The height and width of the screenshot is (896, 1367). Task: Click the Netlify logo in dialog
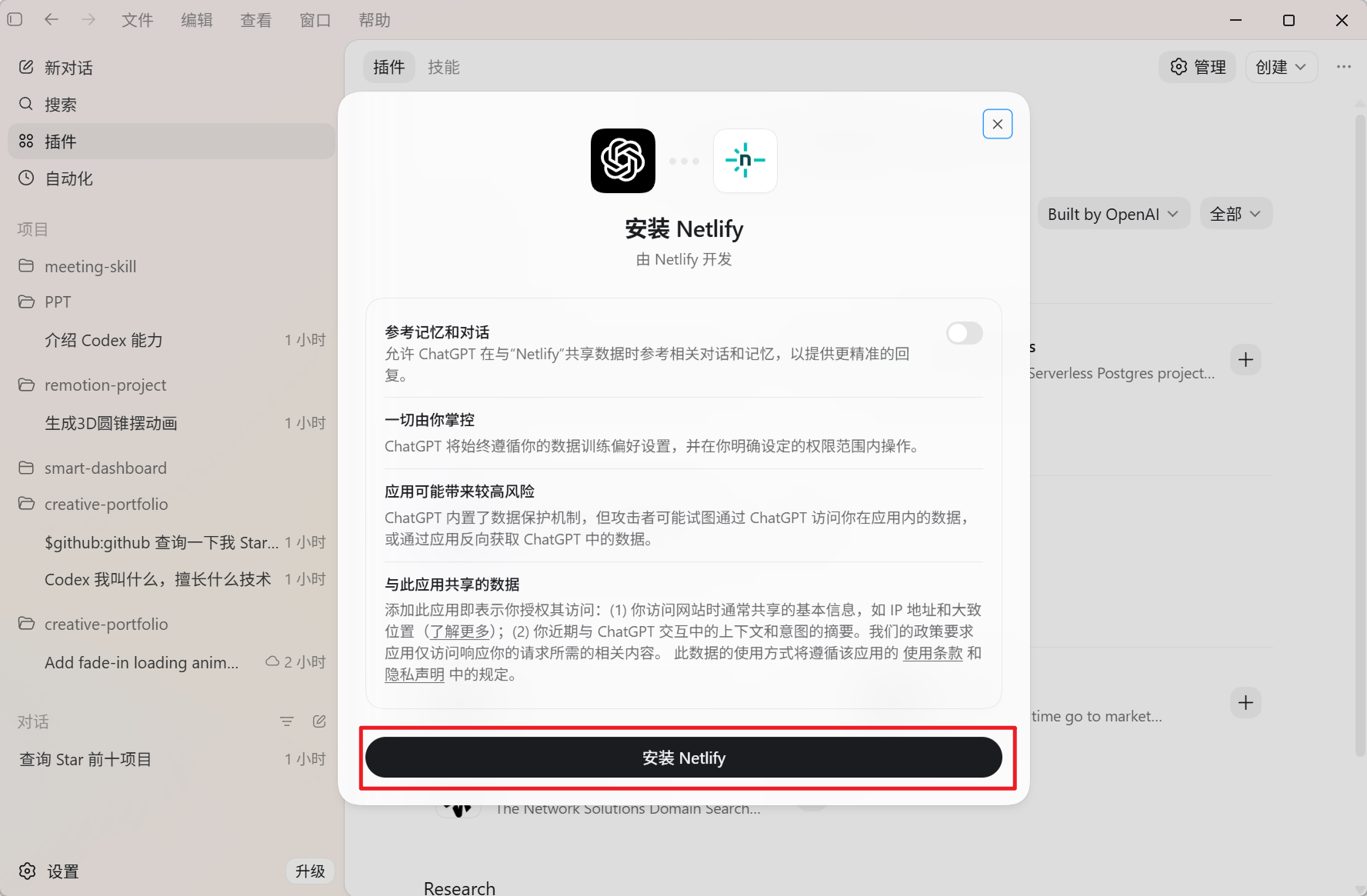tap(745, 161)
